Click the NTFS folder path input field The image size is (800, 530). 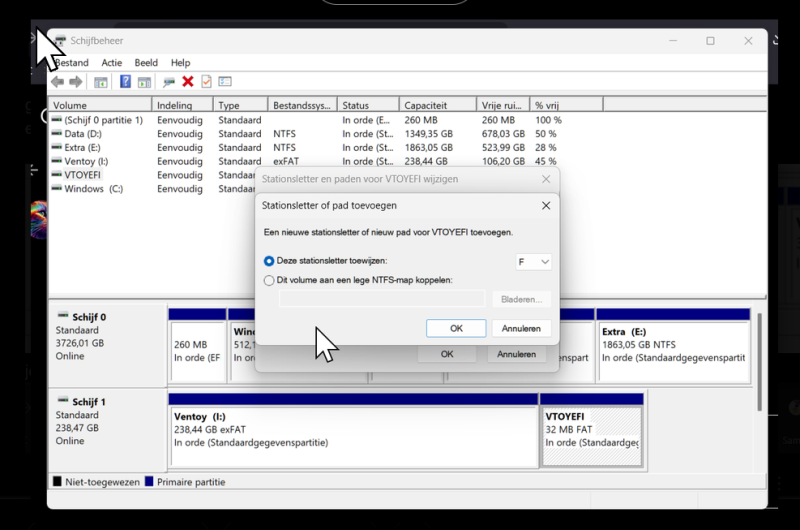(382, 299)
